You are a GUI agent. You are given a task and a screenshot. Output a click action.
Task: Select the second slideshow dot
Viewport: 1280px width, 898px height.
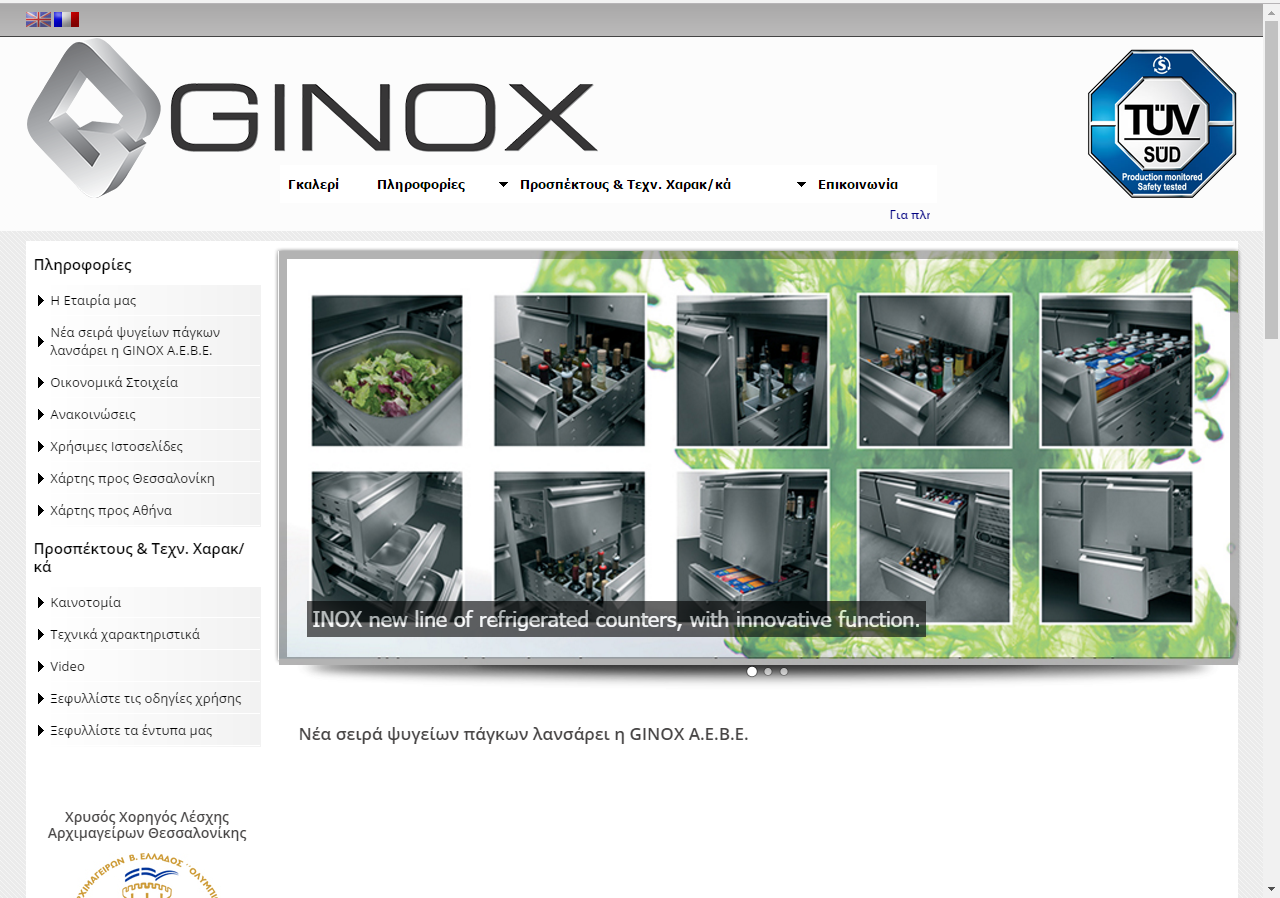tap(768, 671)
